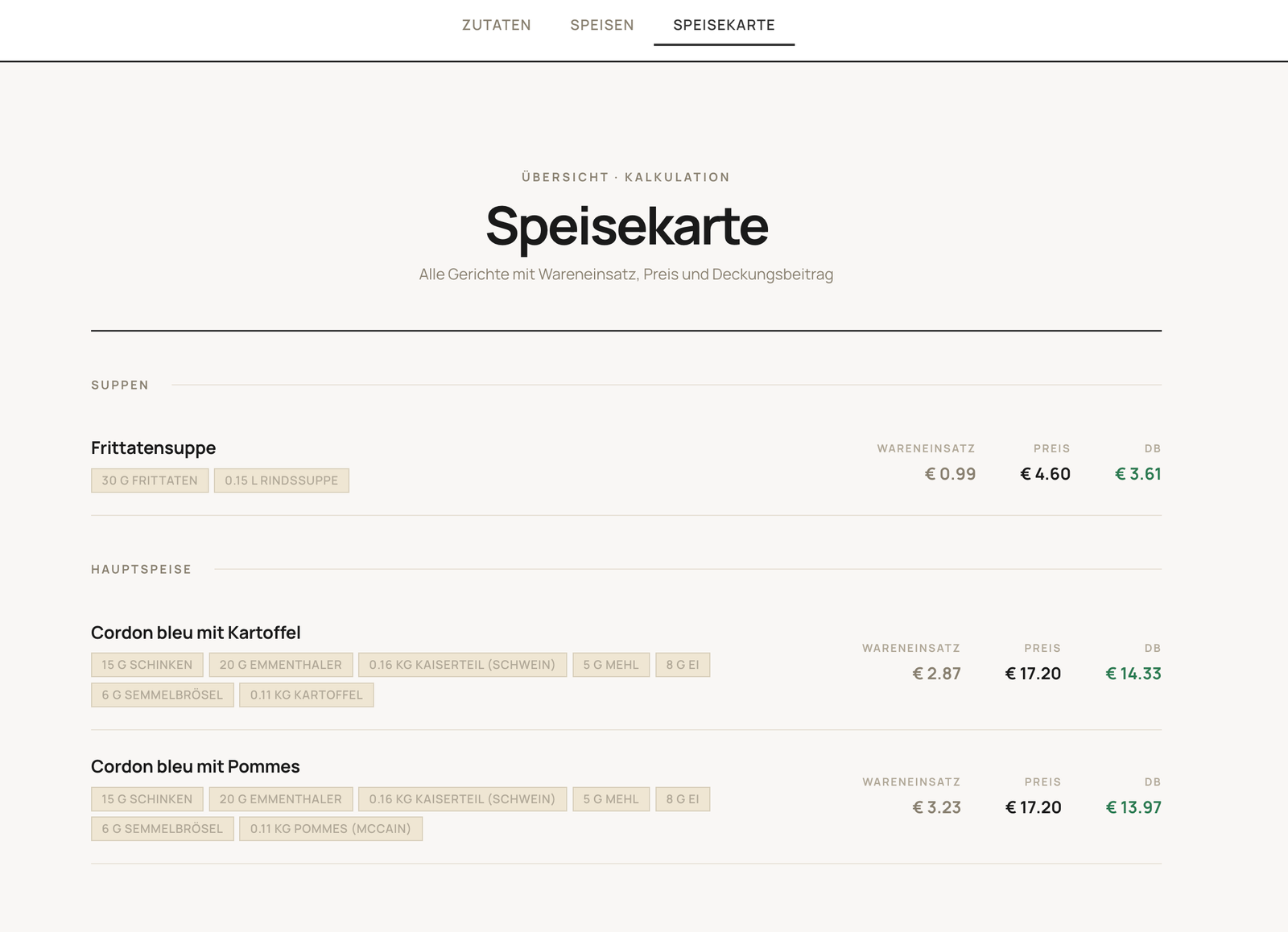
Task: Click the Übersicht · Kalkulation label
Action: (625, 177)
